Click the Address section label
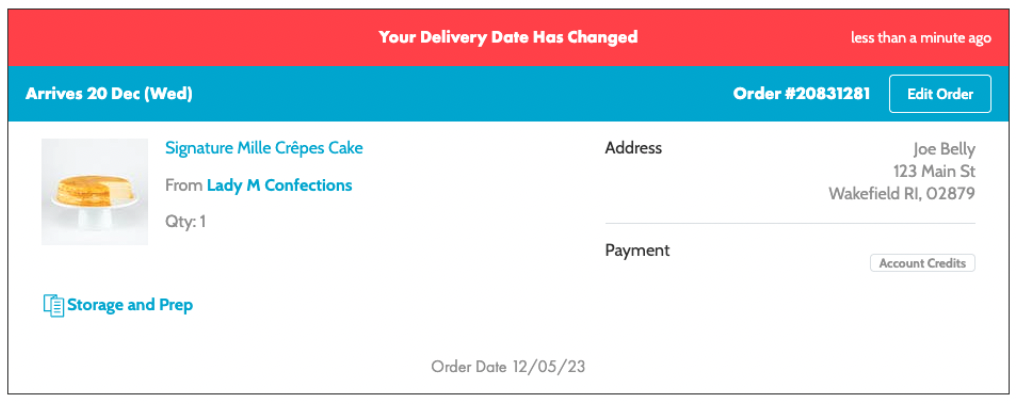 click(x=633, y=148)
